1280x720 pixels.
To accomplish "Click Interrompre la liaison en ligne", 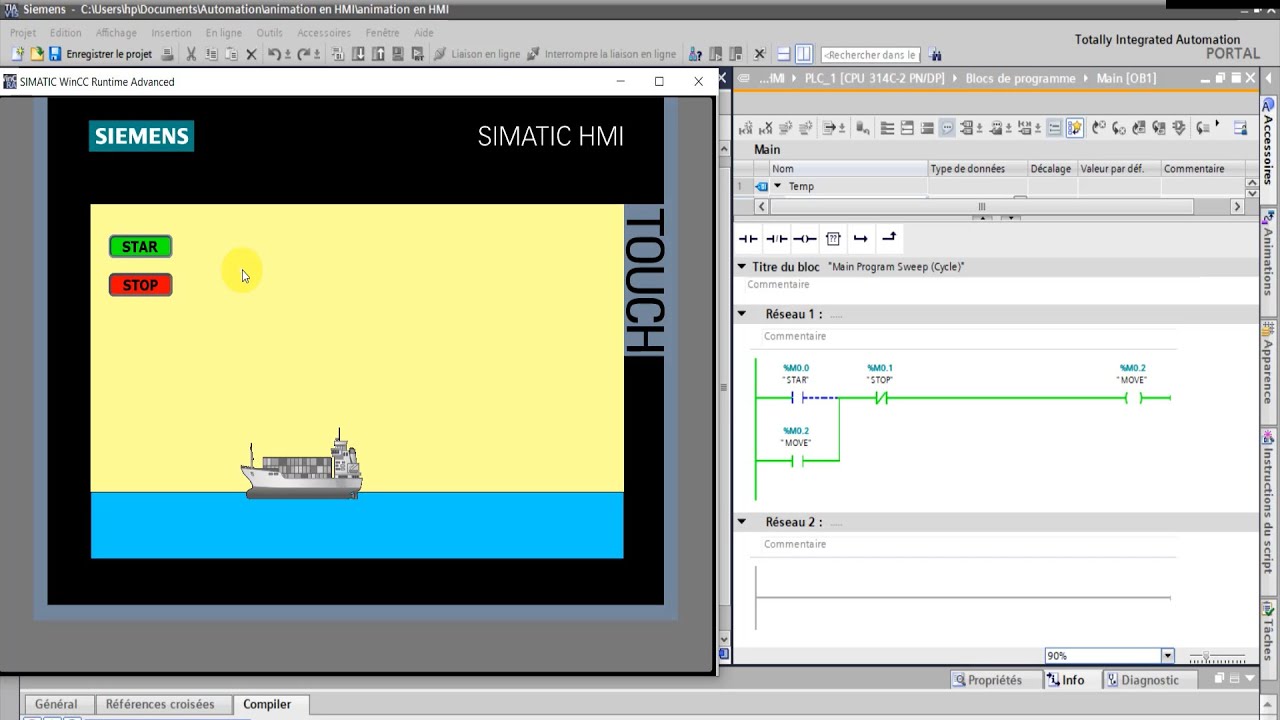I will [x=602, y=54].
